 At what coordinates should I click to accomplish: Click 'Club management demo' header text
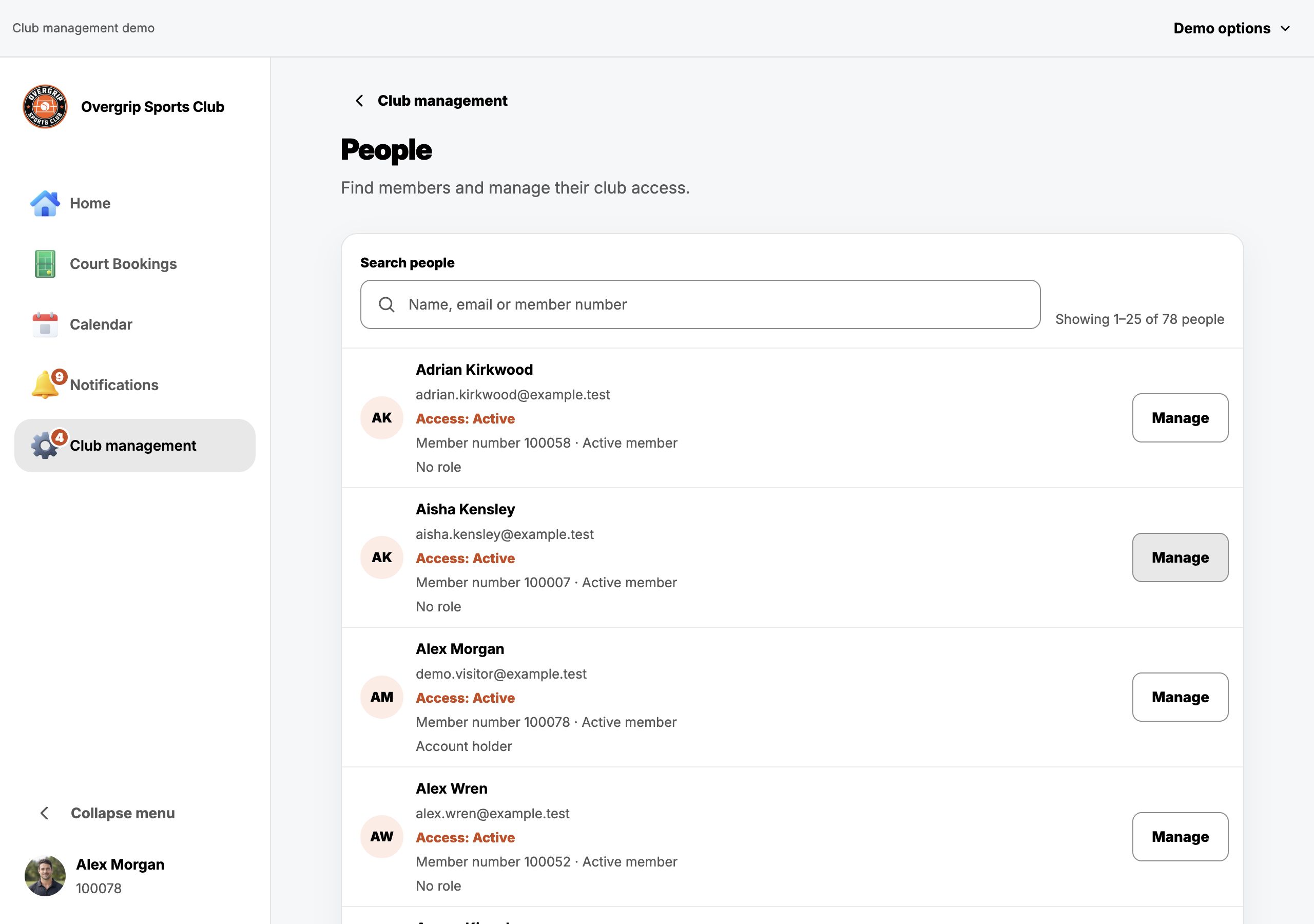point(84,28)
